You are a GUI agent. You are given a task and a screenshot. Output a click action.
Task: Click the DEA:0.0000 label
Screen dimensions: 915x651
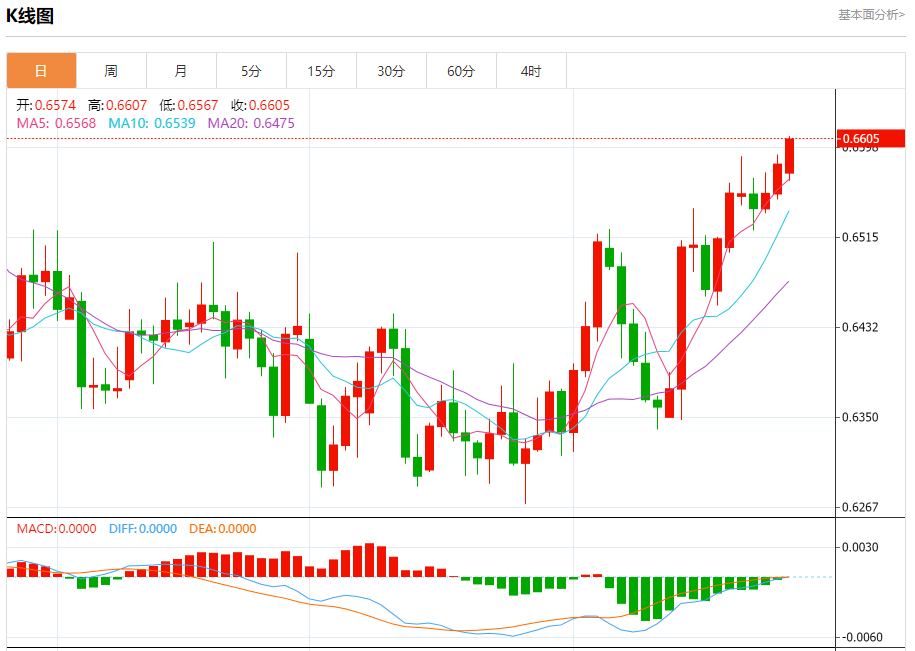[223, 529]
